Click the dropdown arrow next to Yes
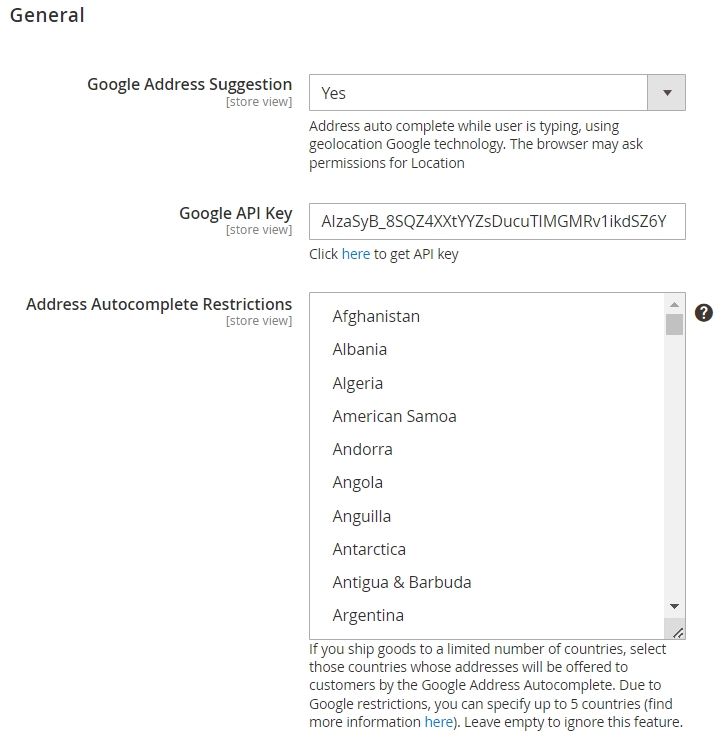 click(666, 93)
